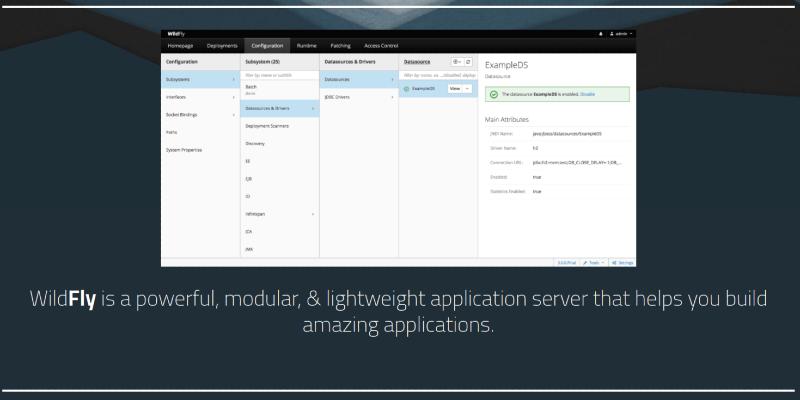This screenshot has height=400, width=800.
Task: Click the notification bell icon
Action: coord(600,33)
